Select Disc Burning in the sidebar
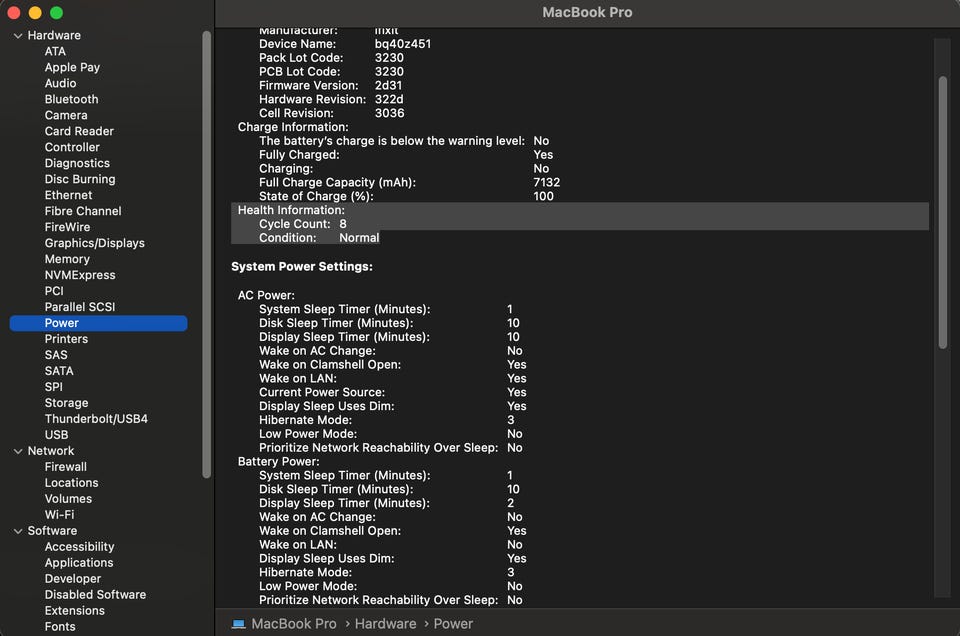 [80, 179]
